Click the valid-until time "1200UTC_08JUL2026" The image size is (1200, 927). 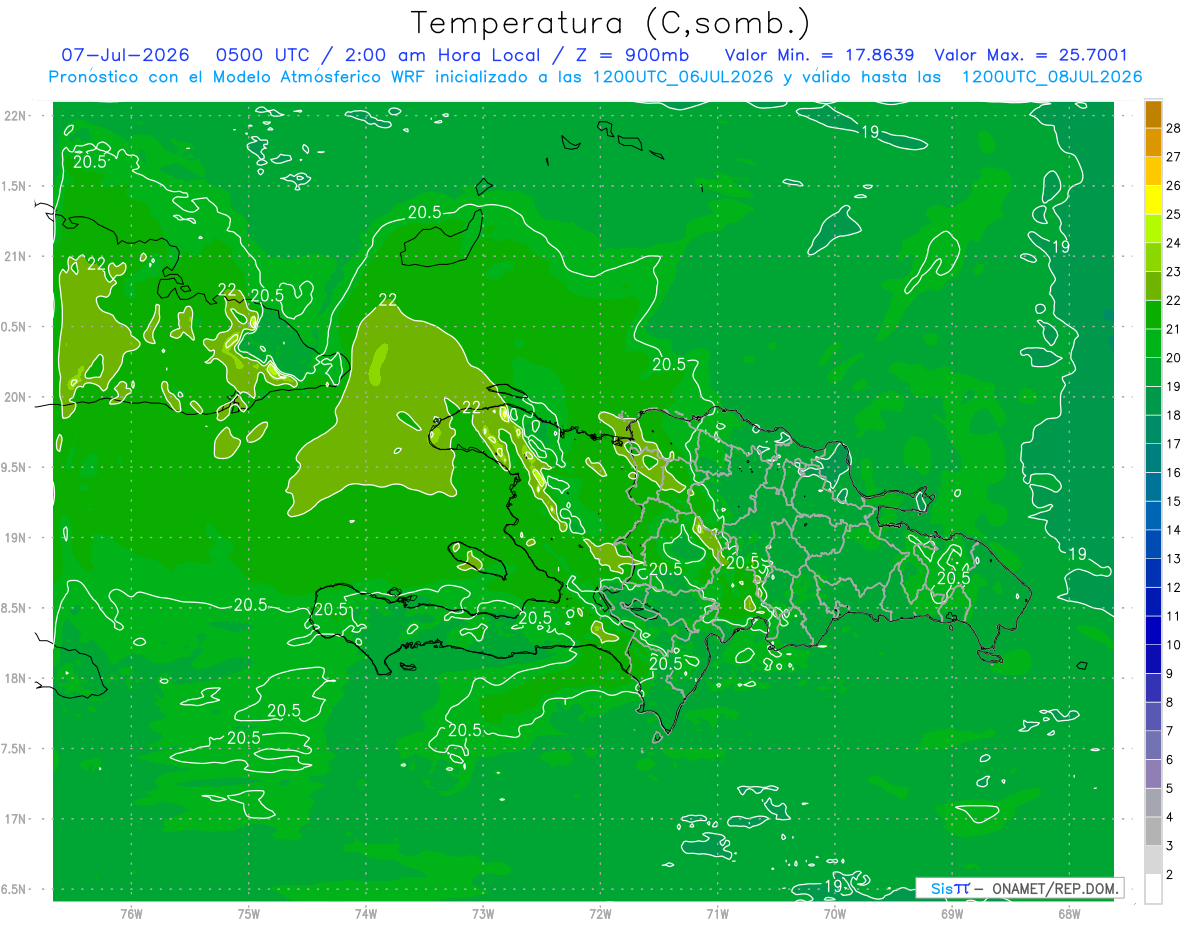tap(1052, 77)
